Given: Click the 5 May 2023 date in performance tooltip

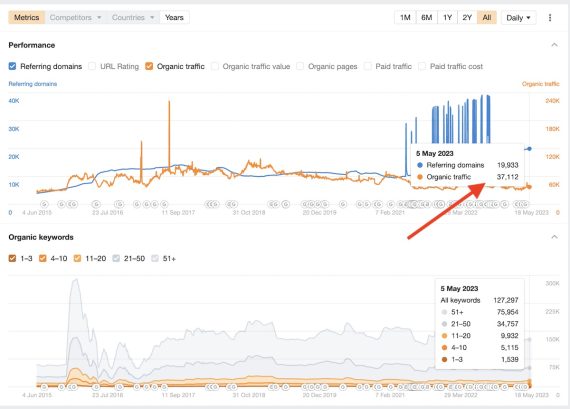Looking at the screenshot, I should pos(435,153).
